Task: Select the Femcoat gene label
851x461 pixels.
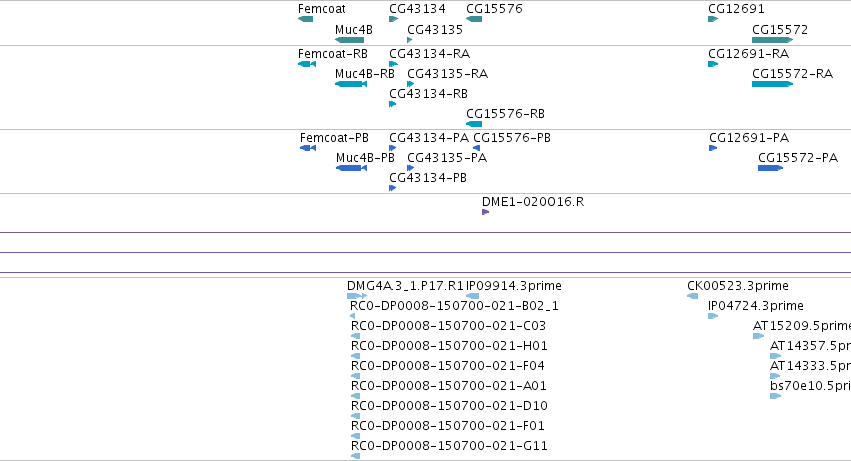Action: coord(321,9)
